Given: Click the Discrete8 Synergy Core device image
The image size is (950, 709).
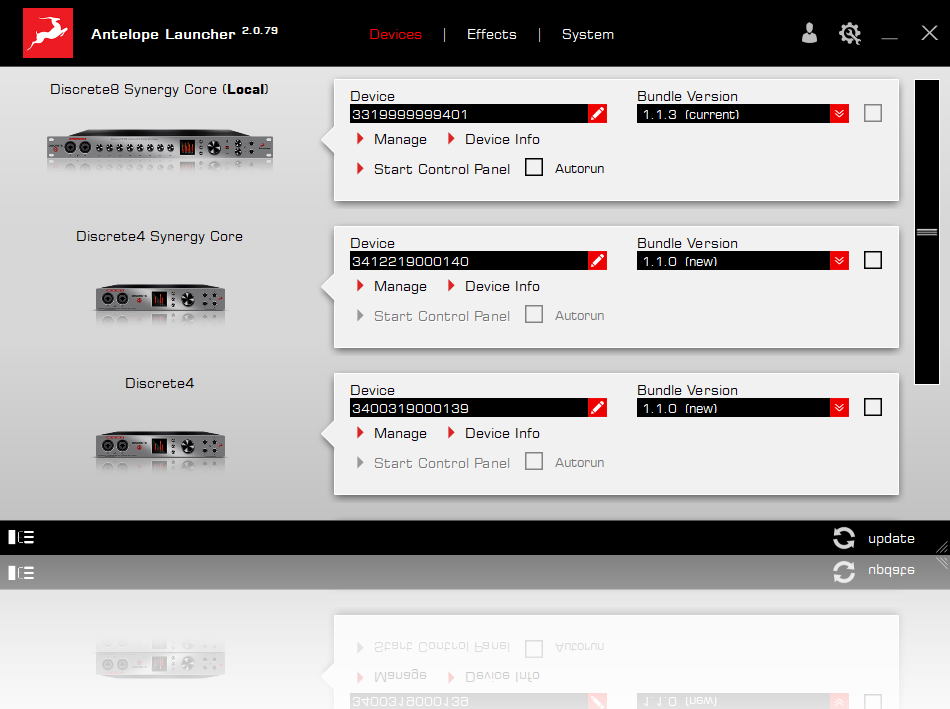Looking at the screenshot, I should (160, 145).
